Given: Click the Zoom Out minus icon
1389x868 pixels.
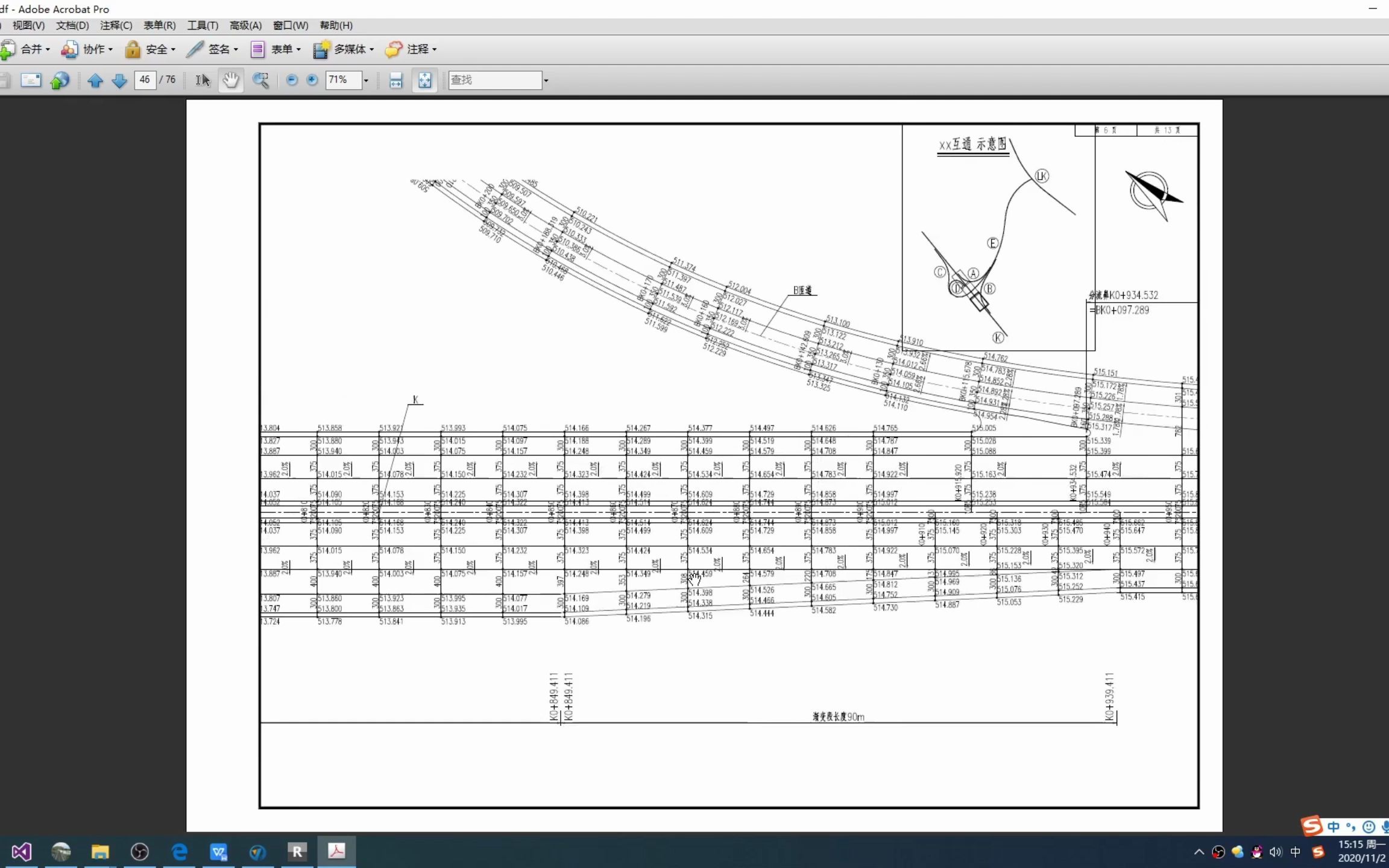Looking at the screenshot, I should tap(292, 80).
